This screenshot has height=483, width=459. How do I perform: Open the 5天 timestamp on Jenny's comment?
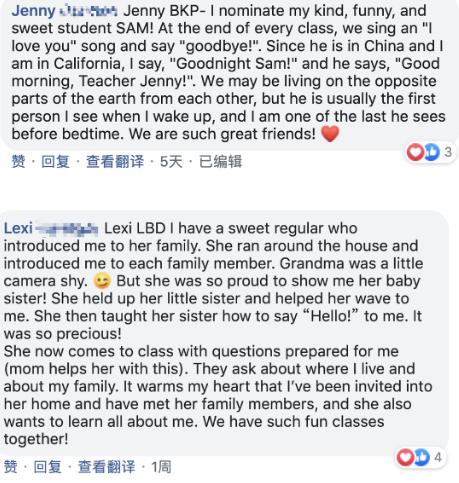[x=171, y=162]
